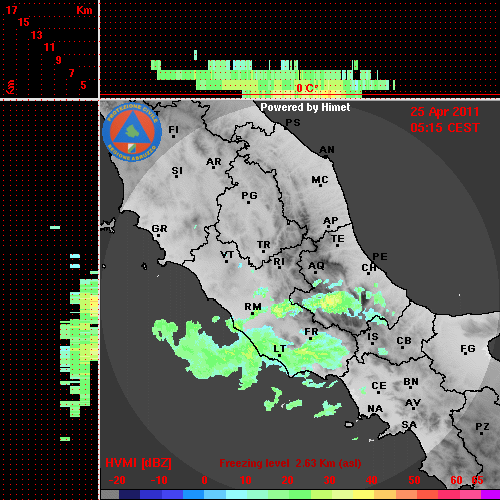Click the LT city label
The image size is (500, 500).
tap(279, 349)
